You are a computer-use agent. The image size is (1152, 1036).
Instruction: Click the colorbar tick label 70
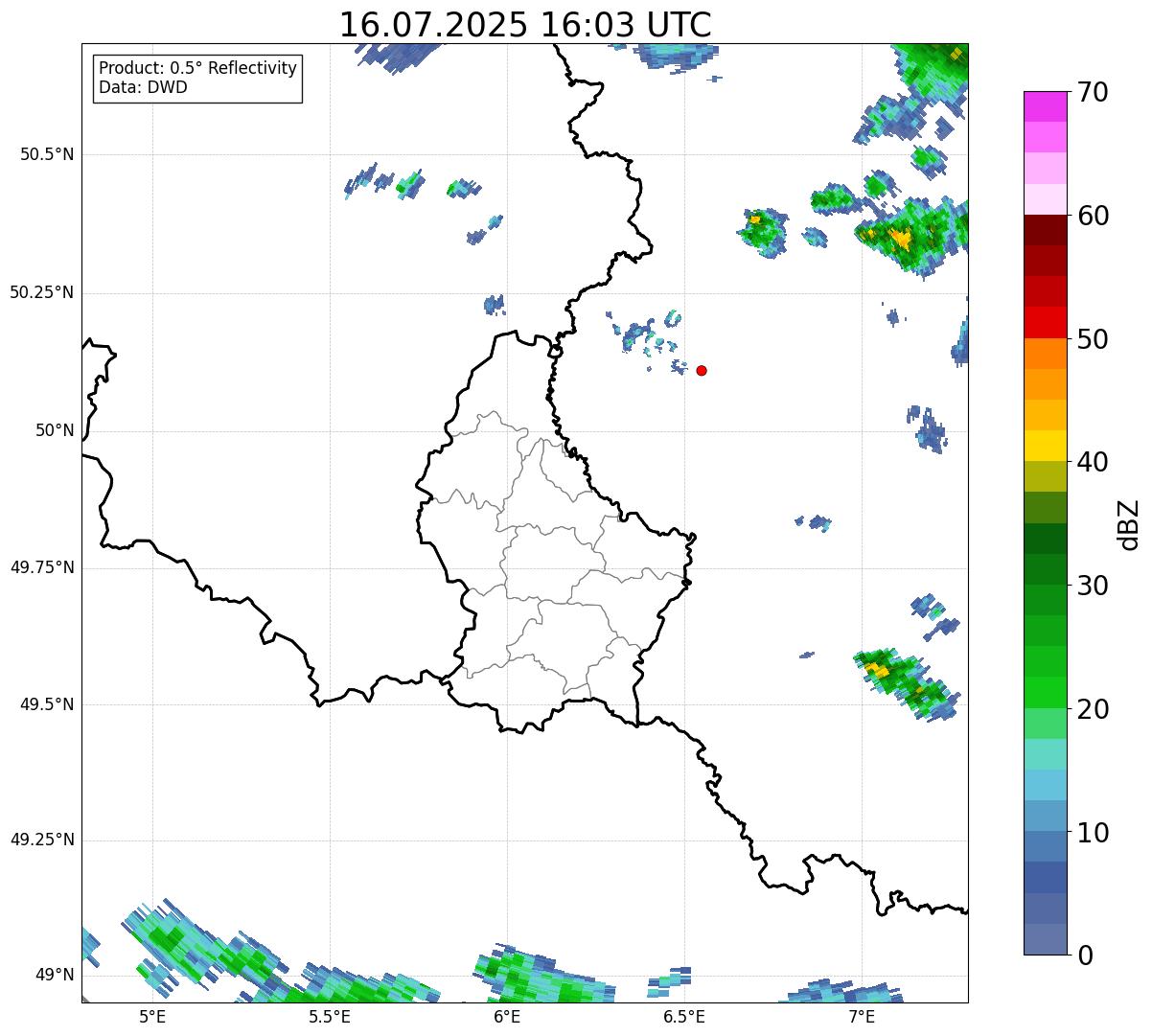point(1093,93)
